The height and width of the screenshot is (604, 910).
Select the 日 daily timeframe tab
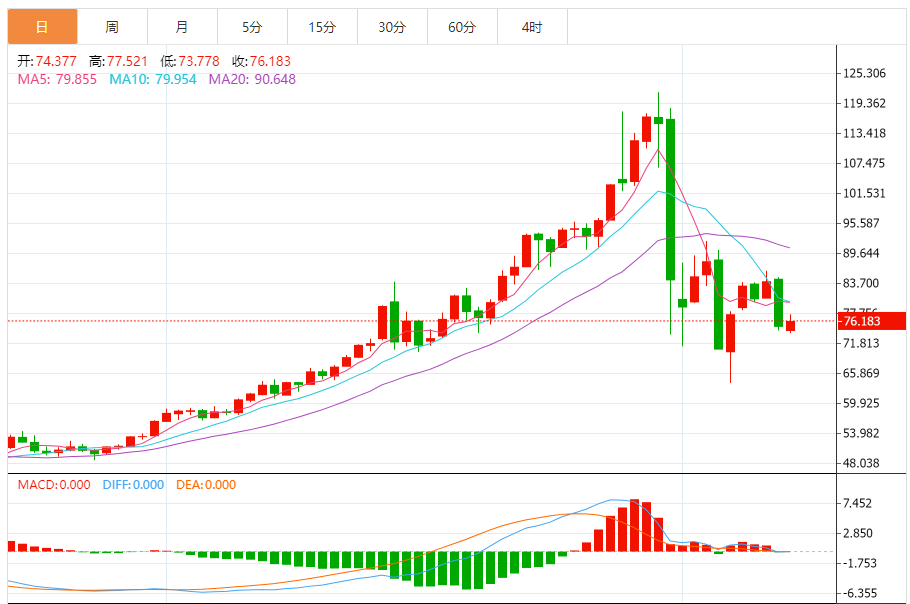coord(42,27)
